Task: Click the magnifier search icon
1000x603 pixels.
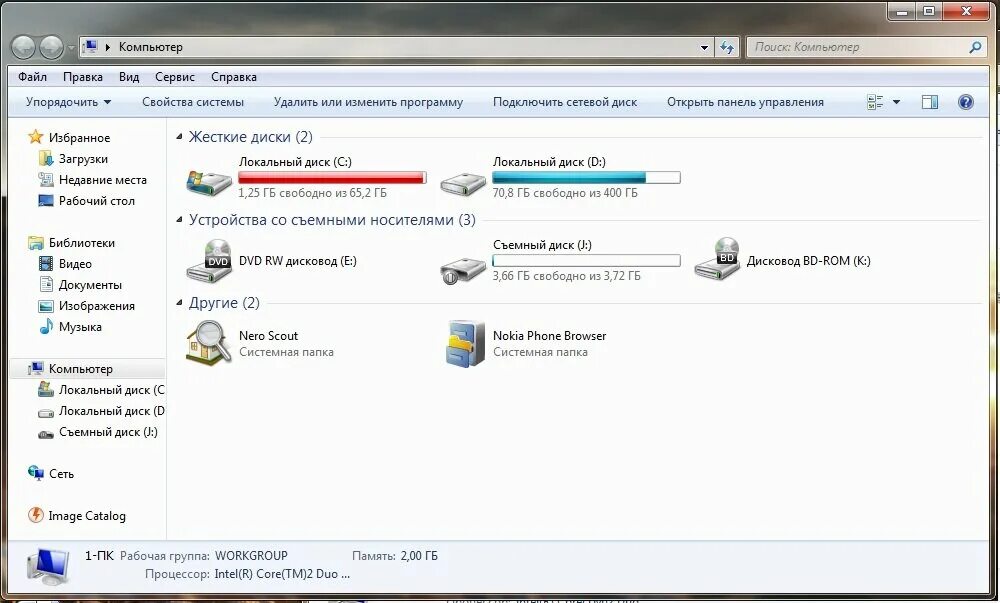Action: [x=974, y=47]
